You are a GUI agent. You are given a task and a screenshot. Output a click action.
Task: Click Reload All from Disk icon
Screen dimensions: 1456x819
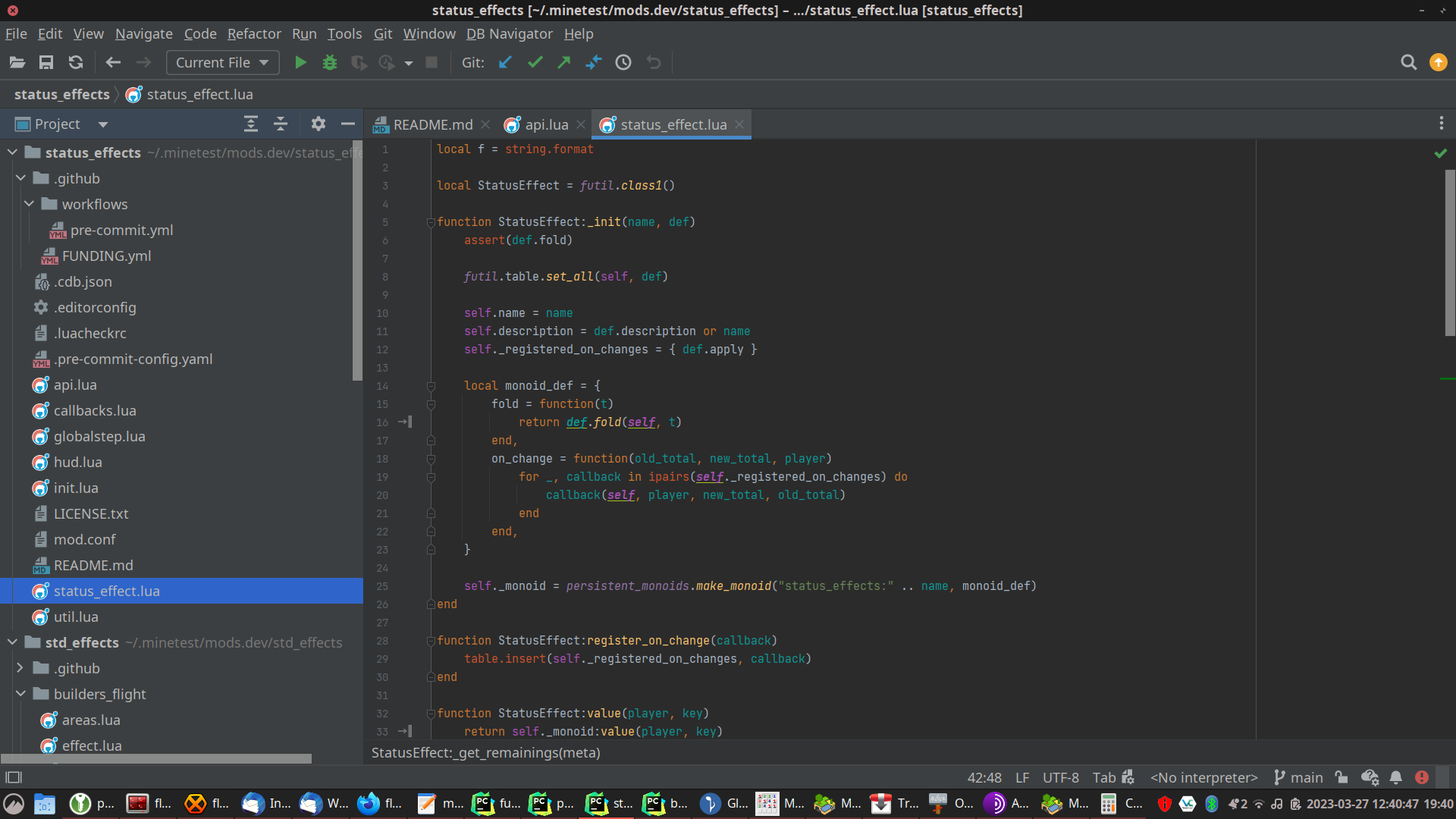75,63
